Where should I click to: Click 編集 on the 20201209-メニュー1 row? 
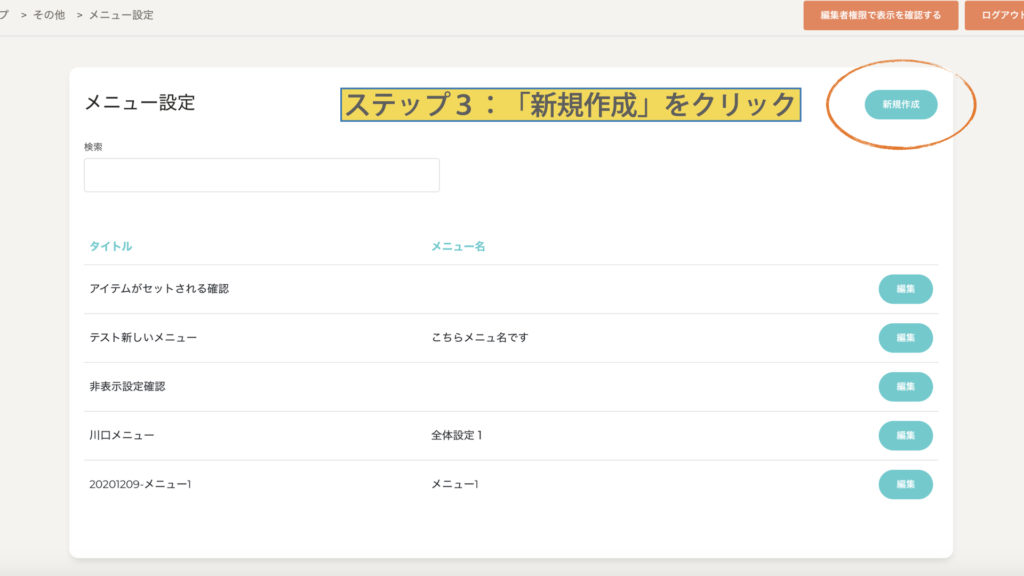pos(905,485)
